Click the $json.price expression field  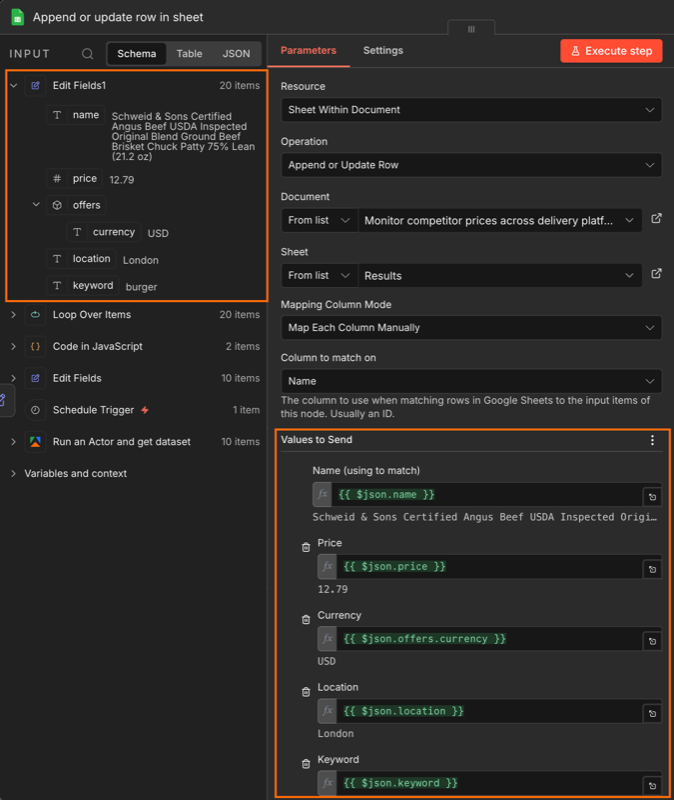(489, 566)
